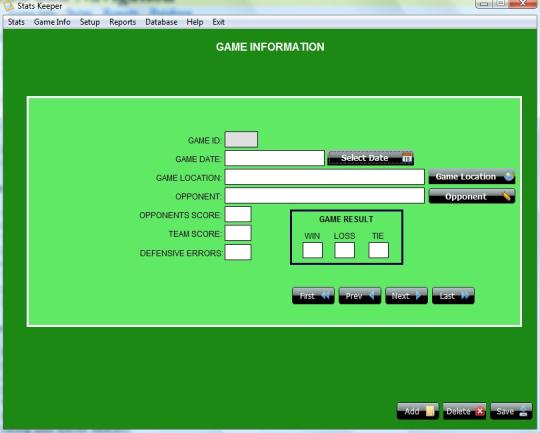Check the WIN result box

(x=312, y=250)
